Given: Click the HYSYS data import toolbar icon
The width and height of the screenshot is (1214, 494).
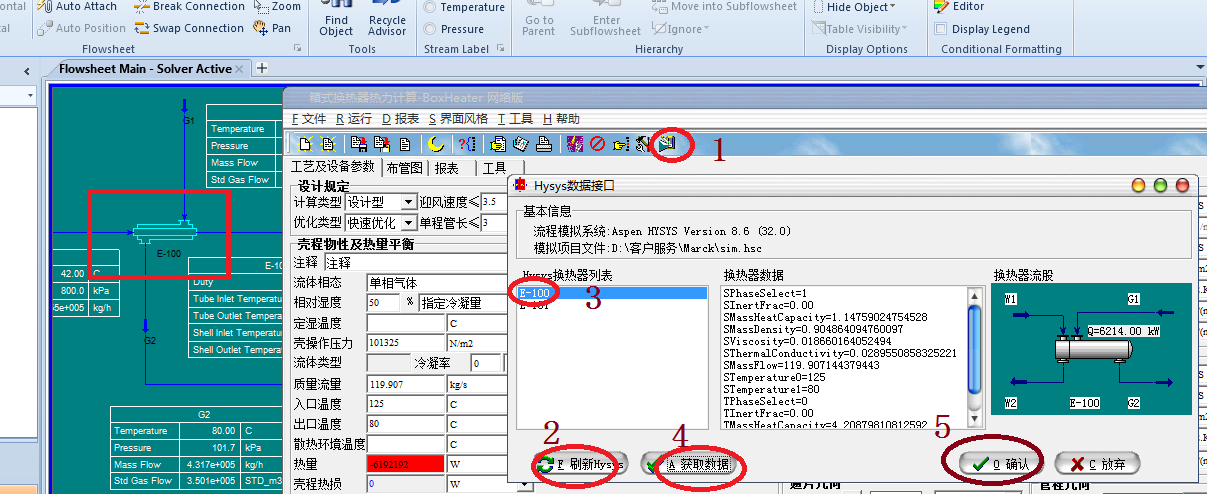Looking at the screenshot, I should click(668, 144).
